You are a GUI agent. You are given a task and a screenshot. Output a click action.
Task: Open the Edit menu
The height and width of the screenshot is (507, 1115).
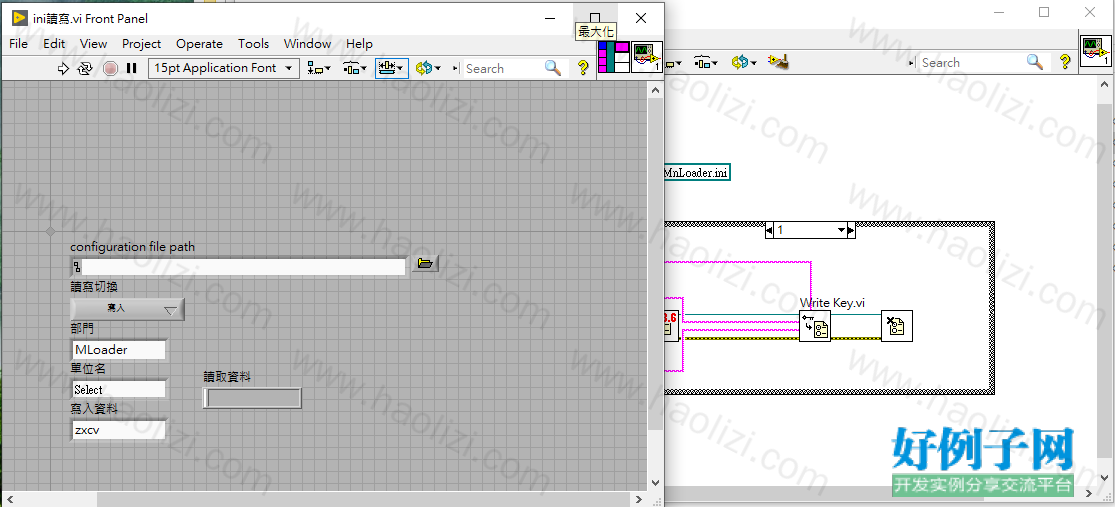[x=54, y=43]
